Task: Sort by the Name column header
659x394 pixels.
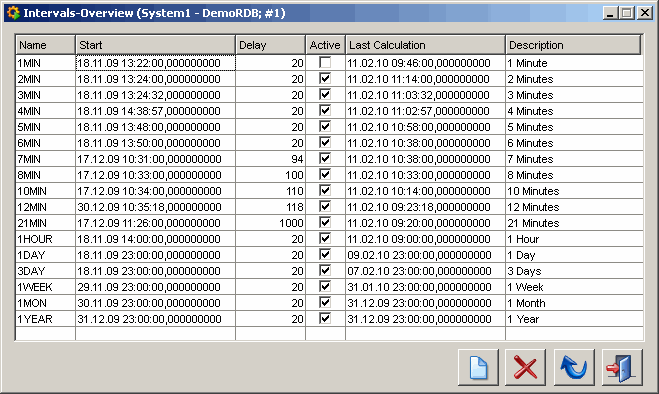Action: 45,45
